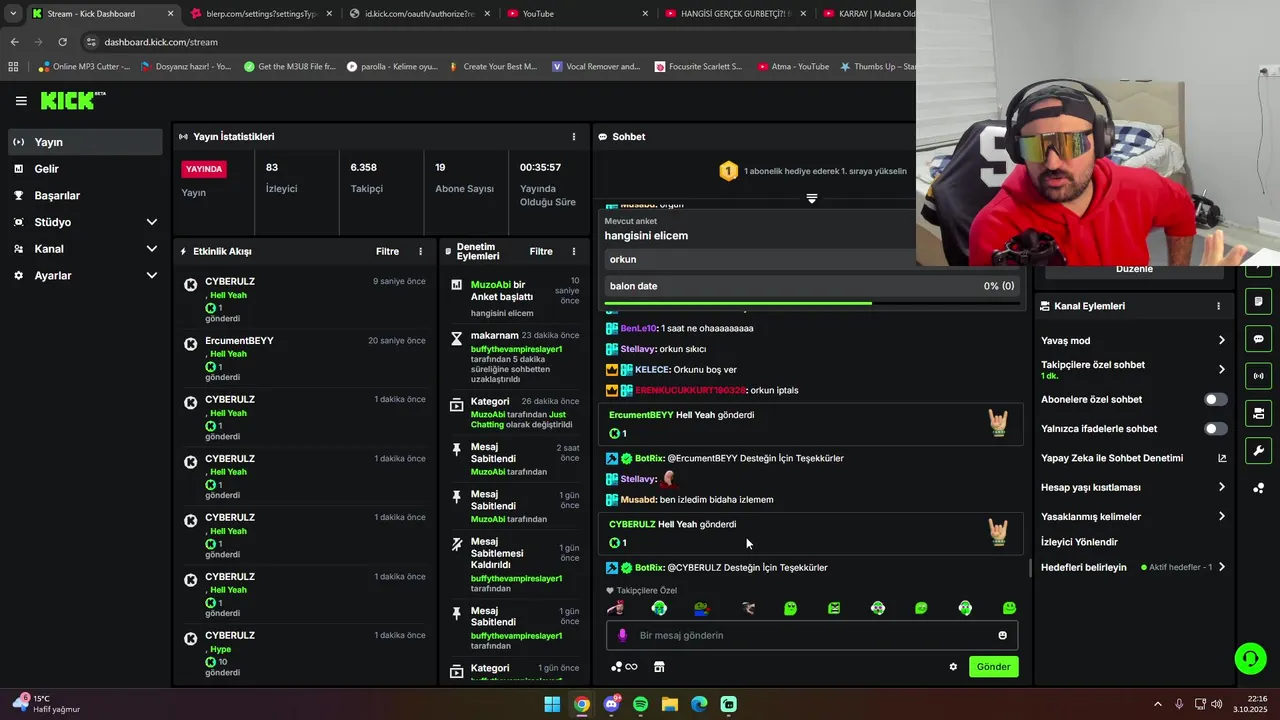Click Filtre in Denetim Eylemleri panel

[x=541, y=252]
